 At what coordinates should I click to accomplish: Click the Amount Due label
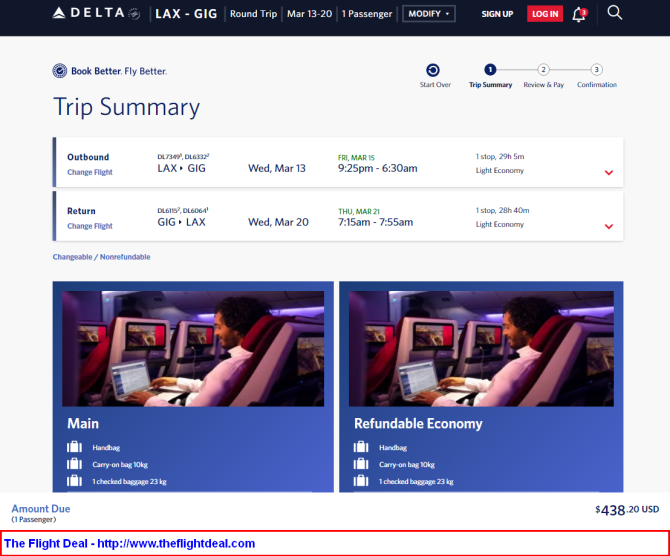[41, 509]
